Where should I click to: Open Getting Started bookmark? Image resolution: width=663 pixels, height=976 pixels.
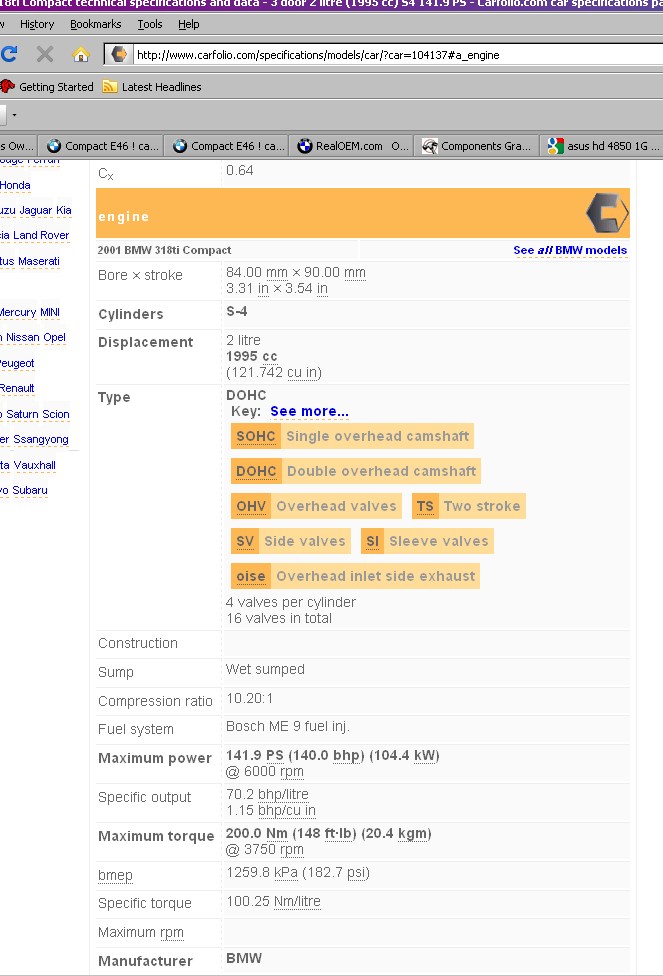pos(56,87)
